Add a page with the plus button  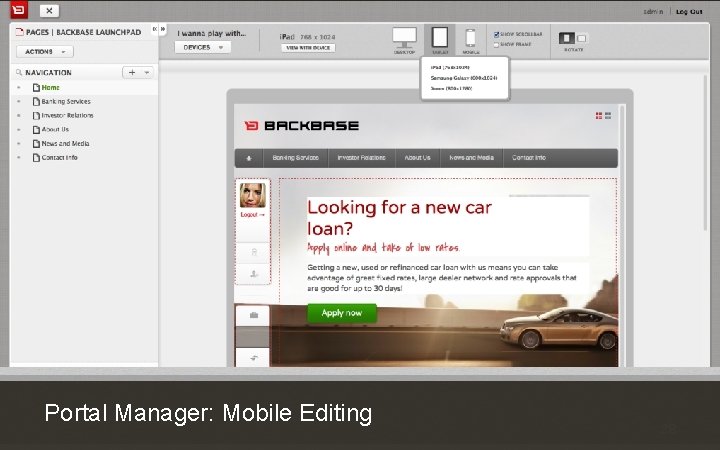pos(132,73)
